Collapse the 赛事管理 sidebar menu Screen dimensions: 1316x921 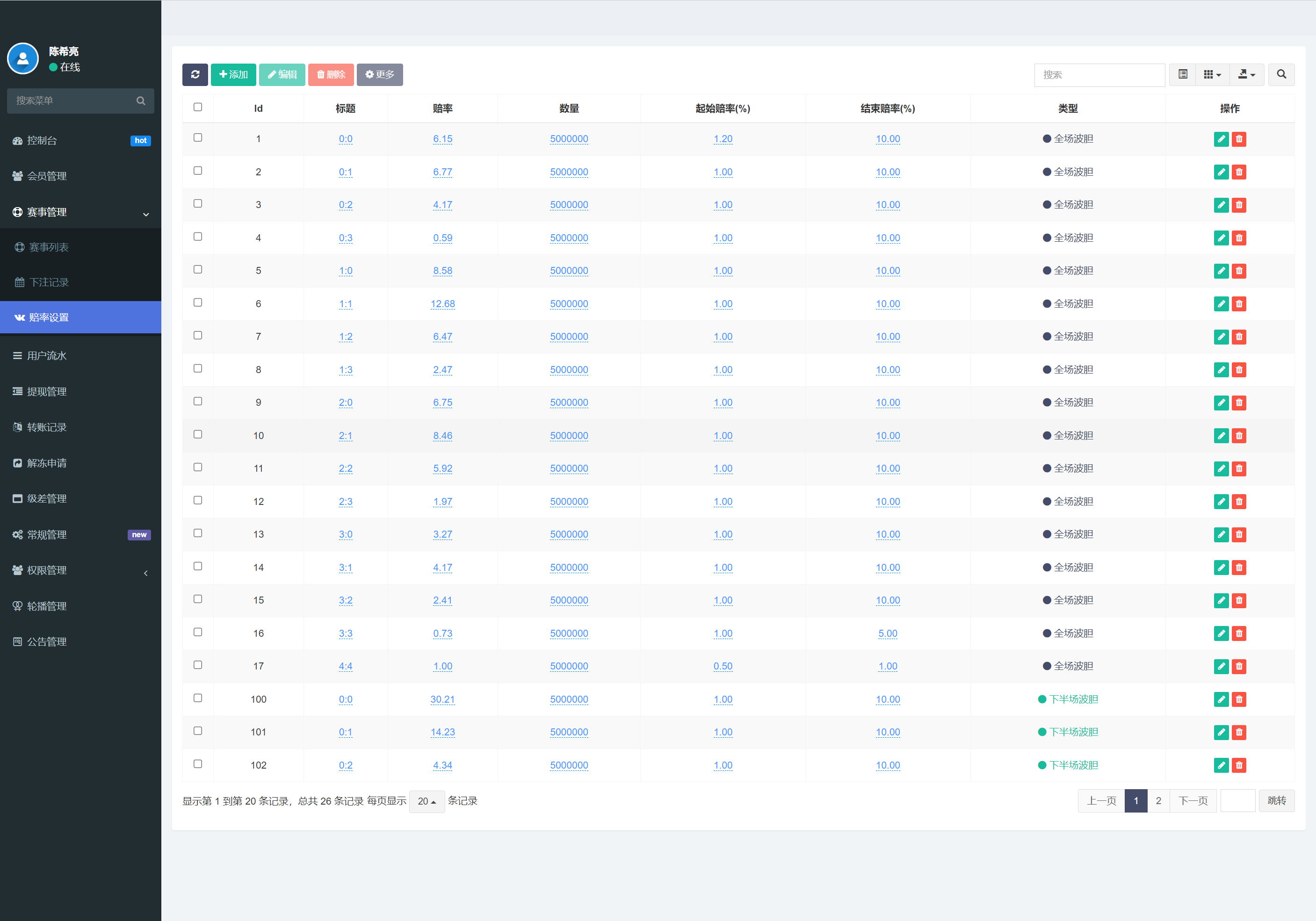coord(81,212)
